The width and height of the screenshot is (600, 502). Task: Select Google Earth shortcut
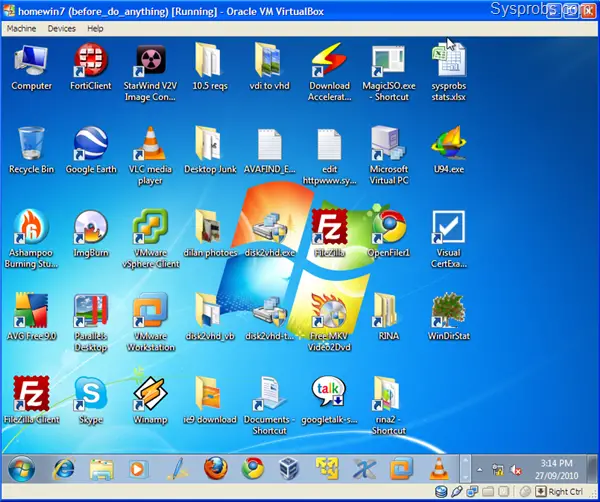91,150
